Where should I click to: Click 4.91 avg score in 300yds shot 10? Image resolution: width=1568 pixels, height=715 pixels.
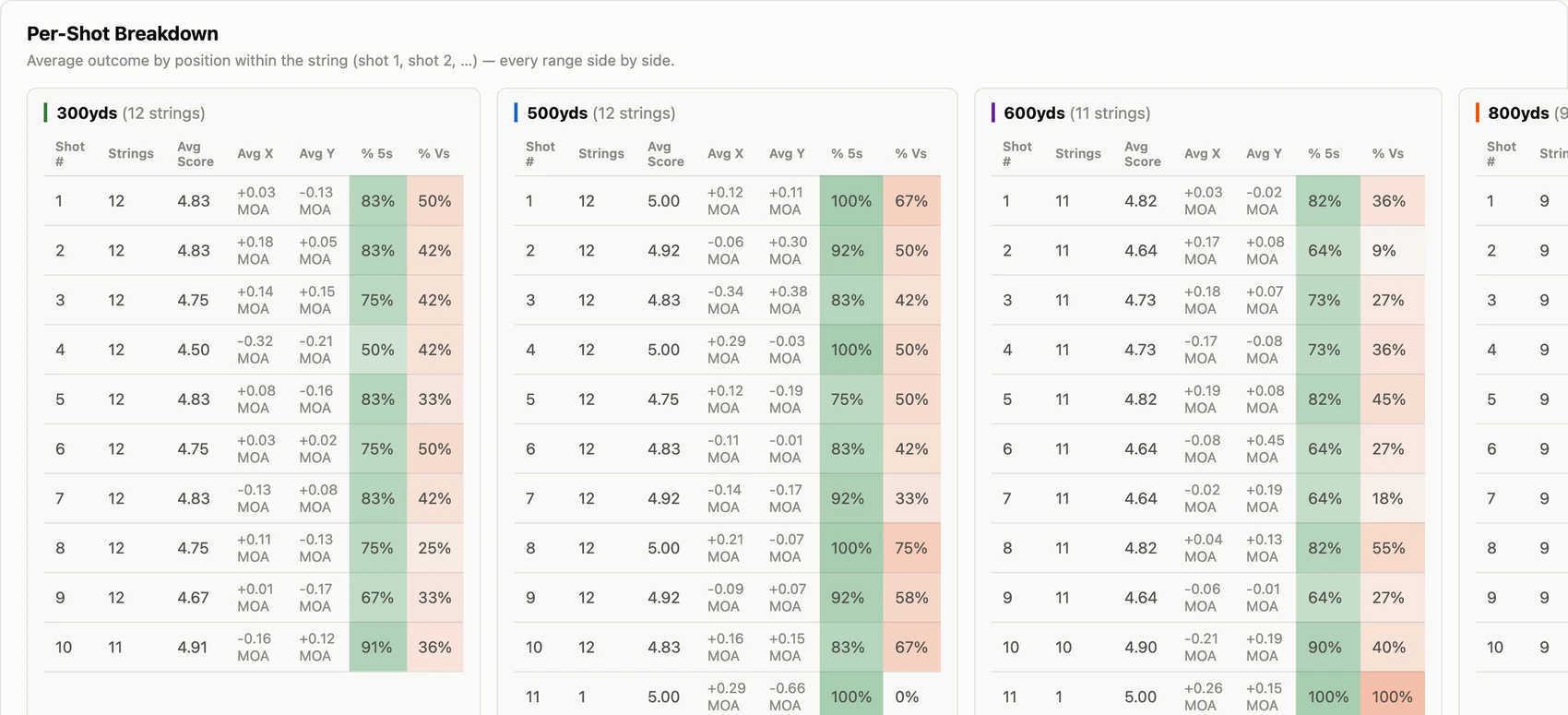point(193,648)
